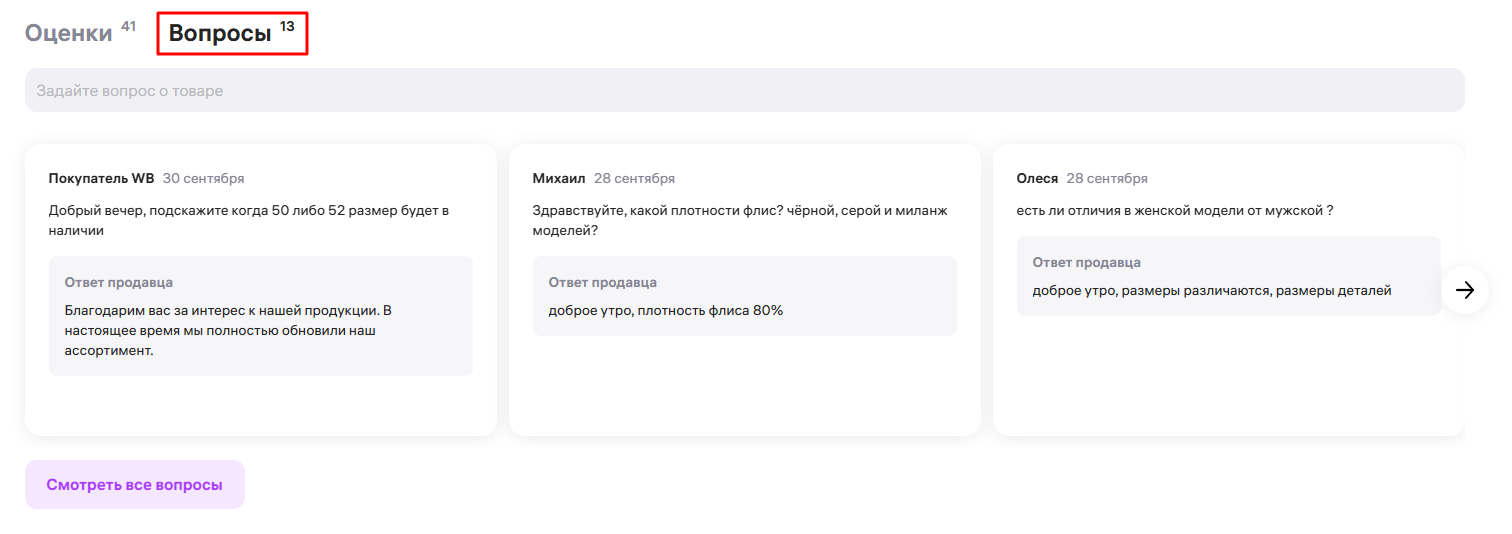The height and width of the screenshot is (534, 1512).
Task: Switch to the Оценки tab
Action: (69, 33)
